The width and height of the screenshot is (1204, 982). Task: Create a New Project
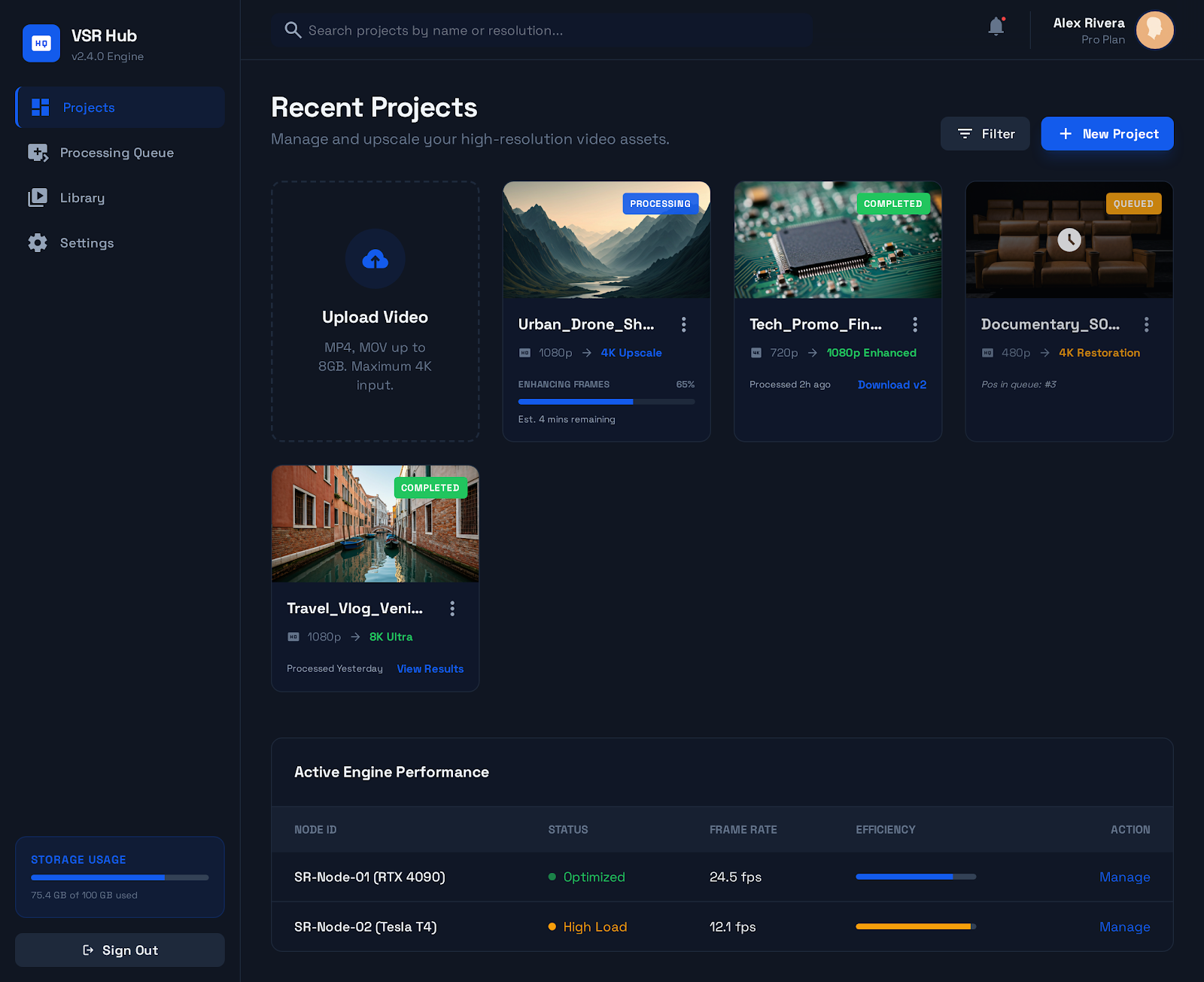point(1107,133)
